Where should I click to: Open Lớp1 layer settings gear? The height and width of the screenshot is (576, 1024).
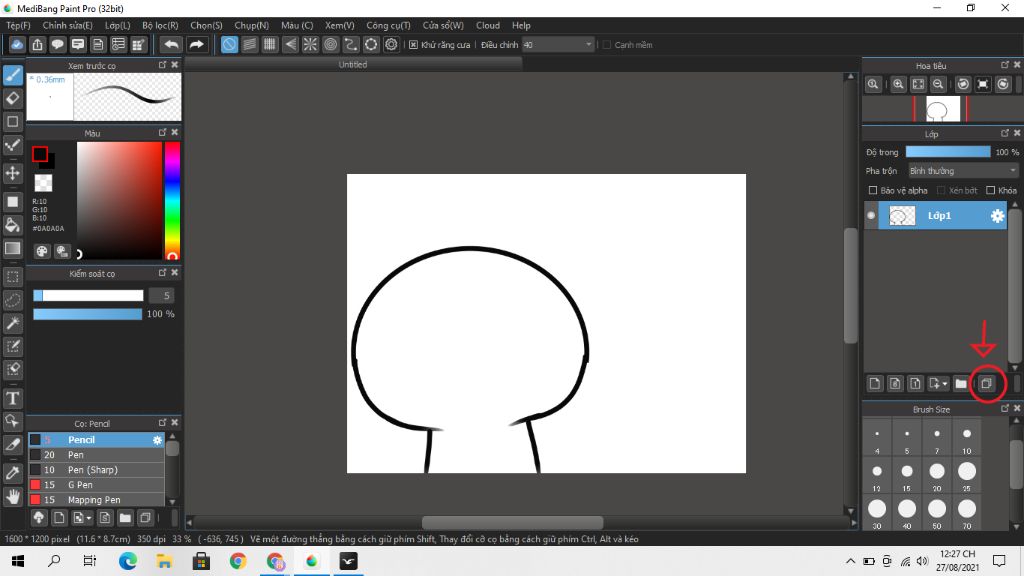pos(997,216)
